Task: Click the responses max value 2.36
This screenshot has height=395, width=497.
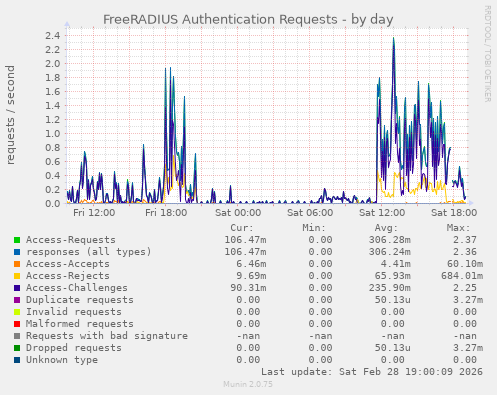Action: tap(465, 252)
